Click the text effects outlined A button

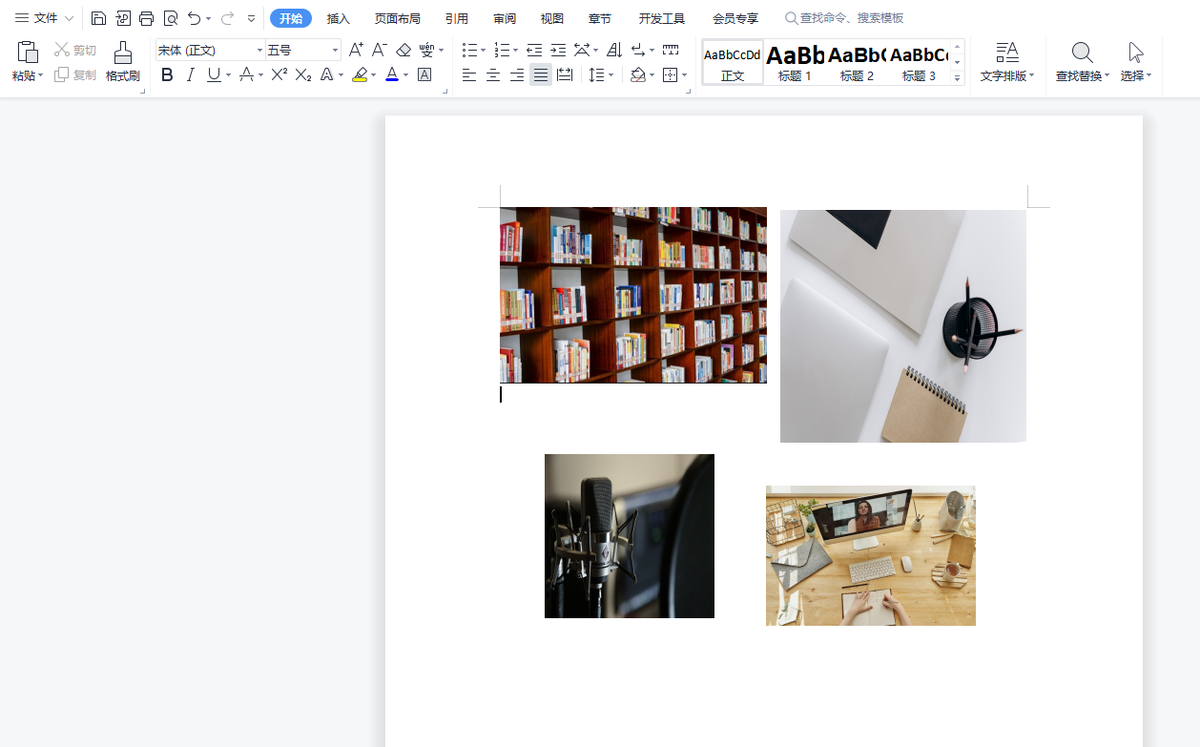[326, 75]
